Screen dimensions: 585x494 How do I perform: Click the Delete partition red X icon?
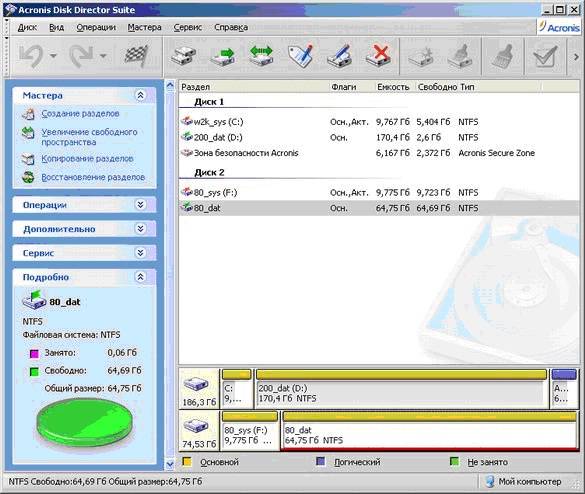[x=378, y=56]
